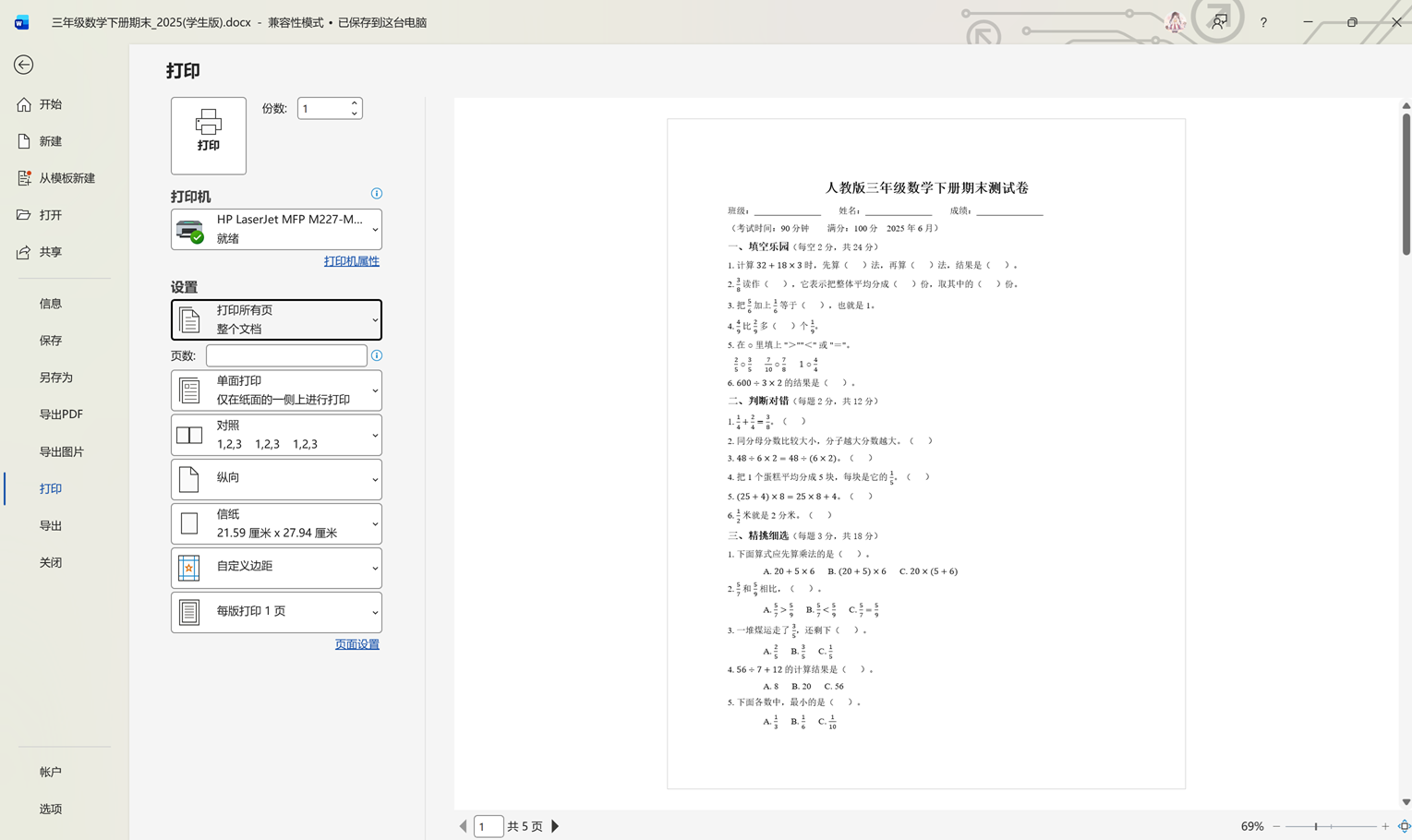The width and height of the screenshot is (1412, 840).
Task: Click the user account avatar
Action: (1175, 22)
